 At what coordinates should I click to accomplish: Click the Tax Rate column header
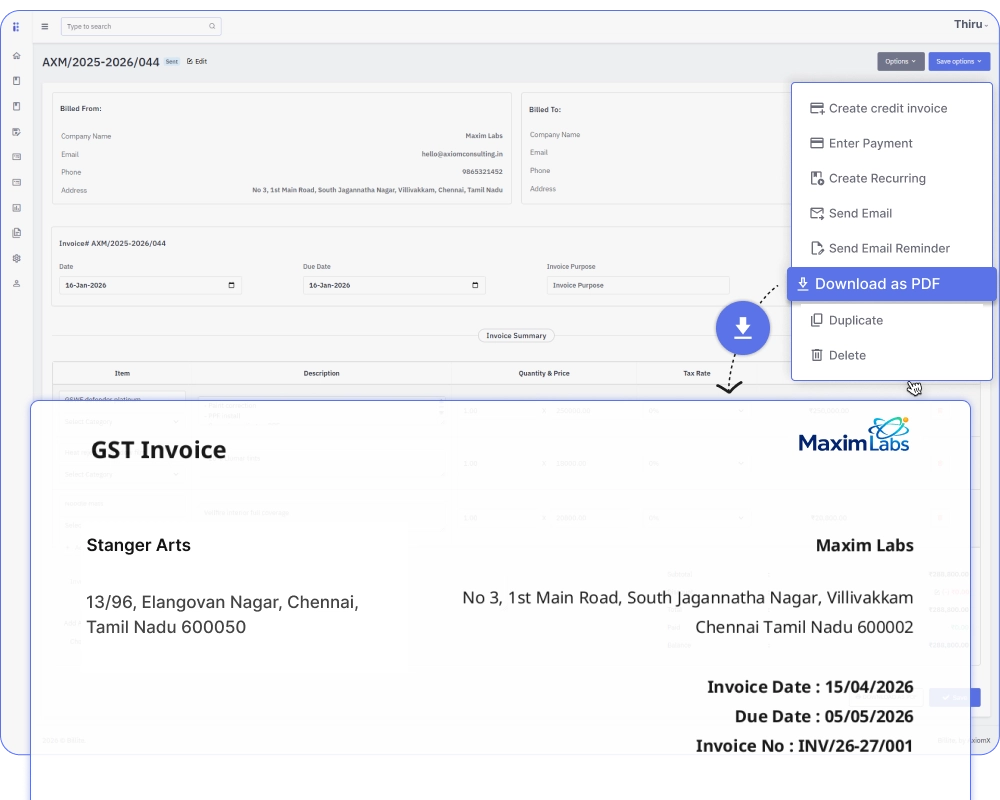[x=697, y=373]
